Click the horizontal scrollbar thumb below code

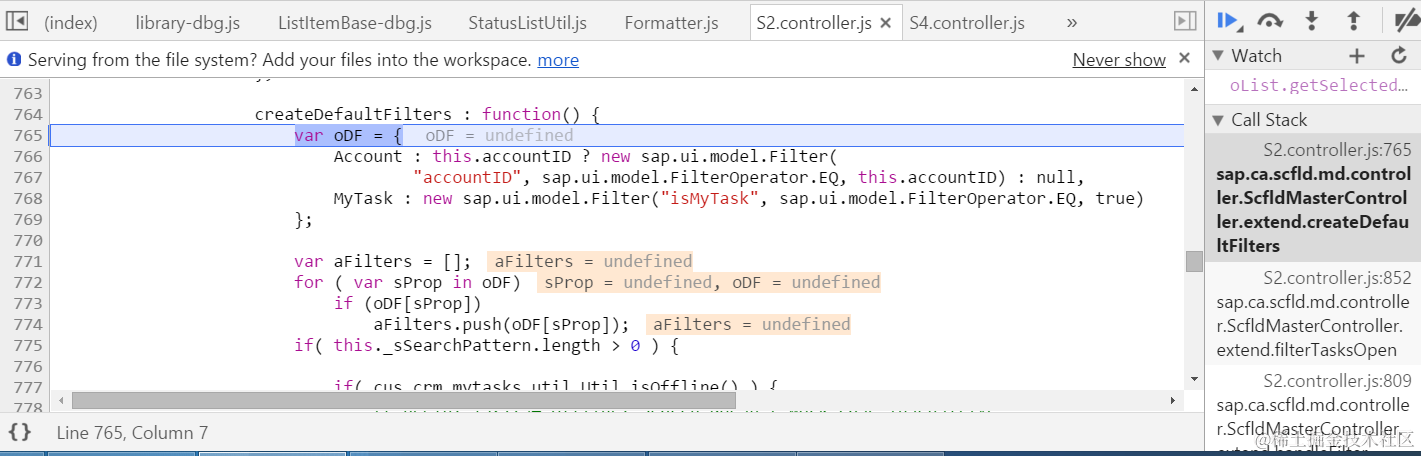click(x=404, y=400)
